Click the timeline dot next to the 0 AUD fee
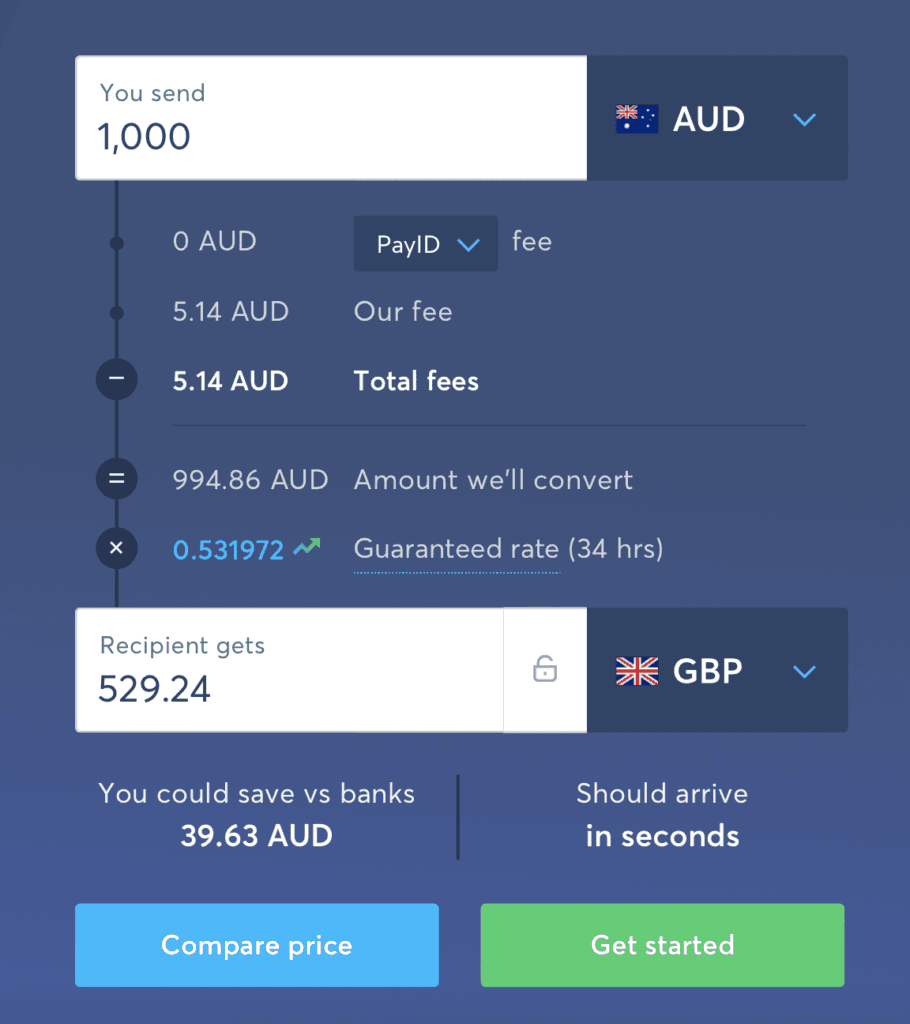 (116, 243)
